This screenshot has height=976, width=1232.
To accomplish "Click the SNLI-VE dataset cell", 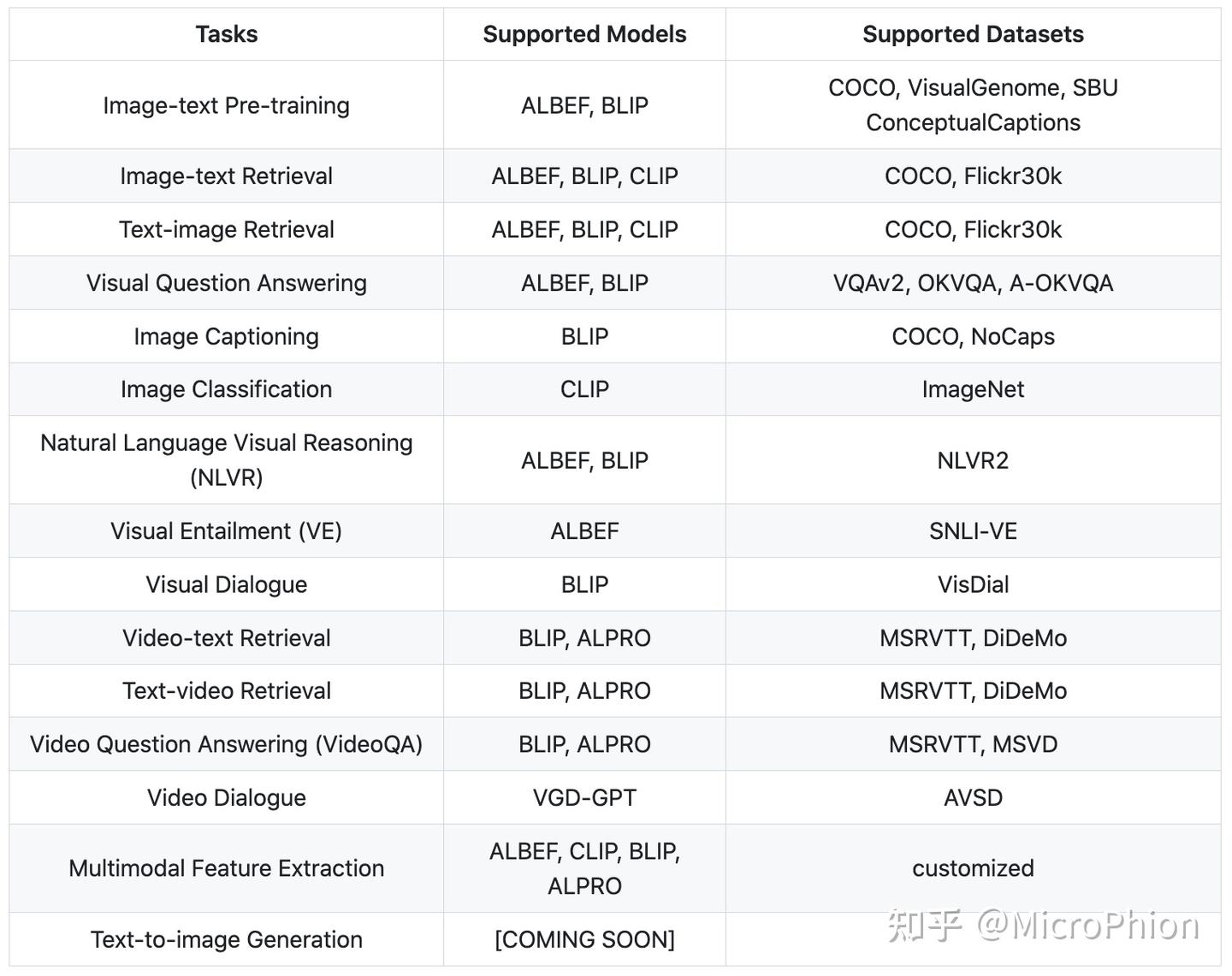I will point(973,531).
